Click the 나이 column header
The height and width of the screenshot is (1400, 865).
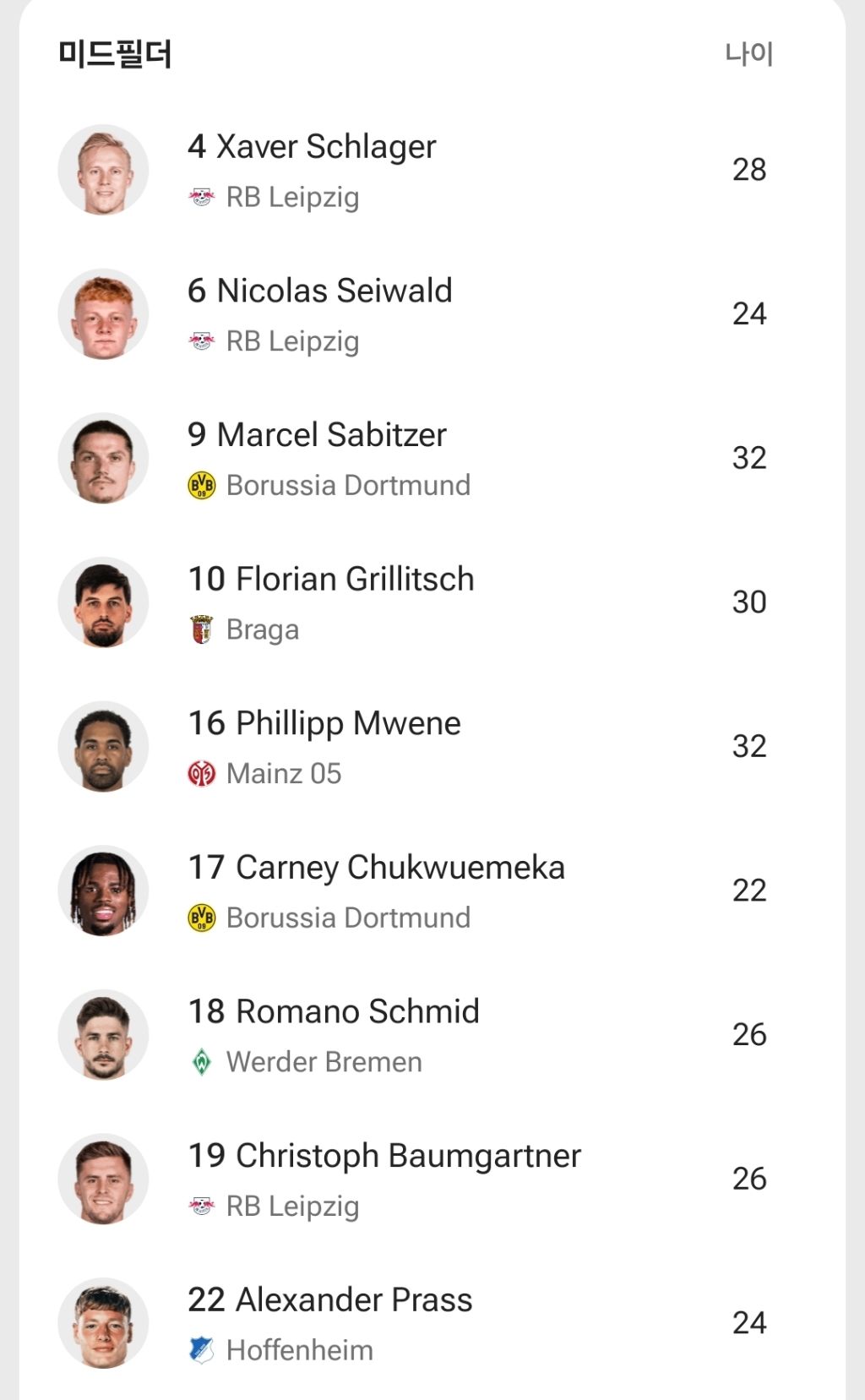(748, 54)
